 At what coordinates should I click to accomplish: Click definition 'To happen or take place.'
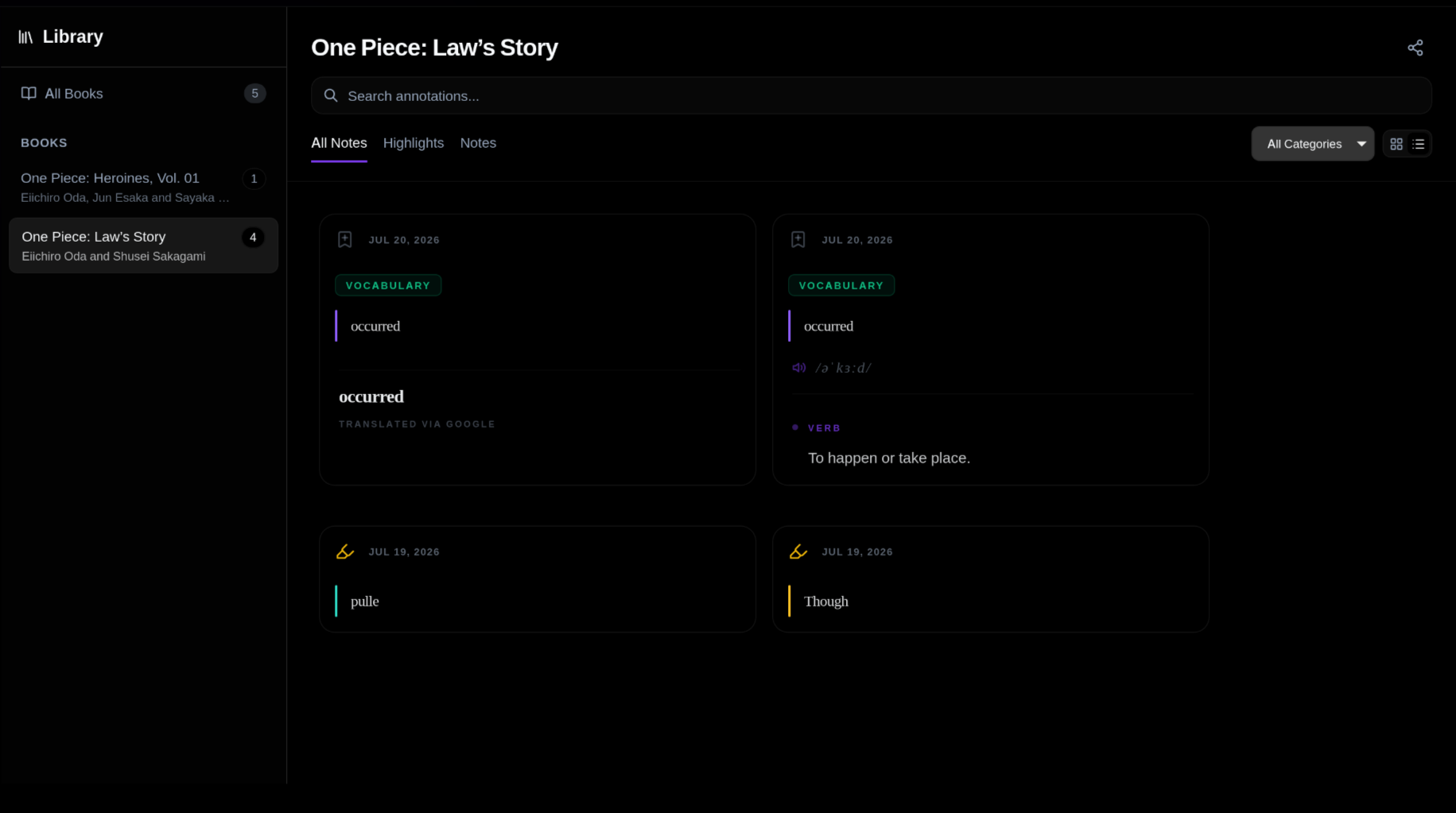tap(889, 458)
